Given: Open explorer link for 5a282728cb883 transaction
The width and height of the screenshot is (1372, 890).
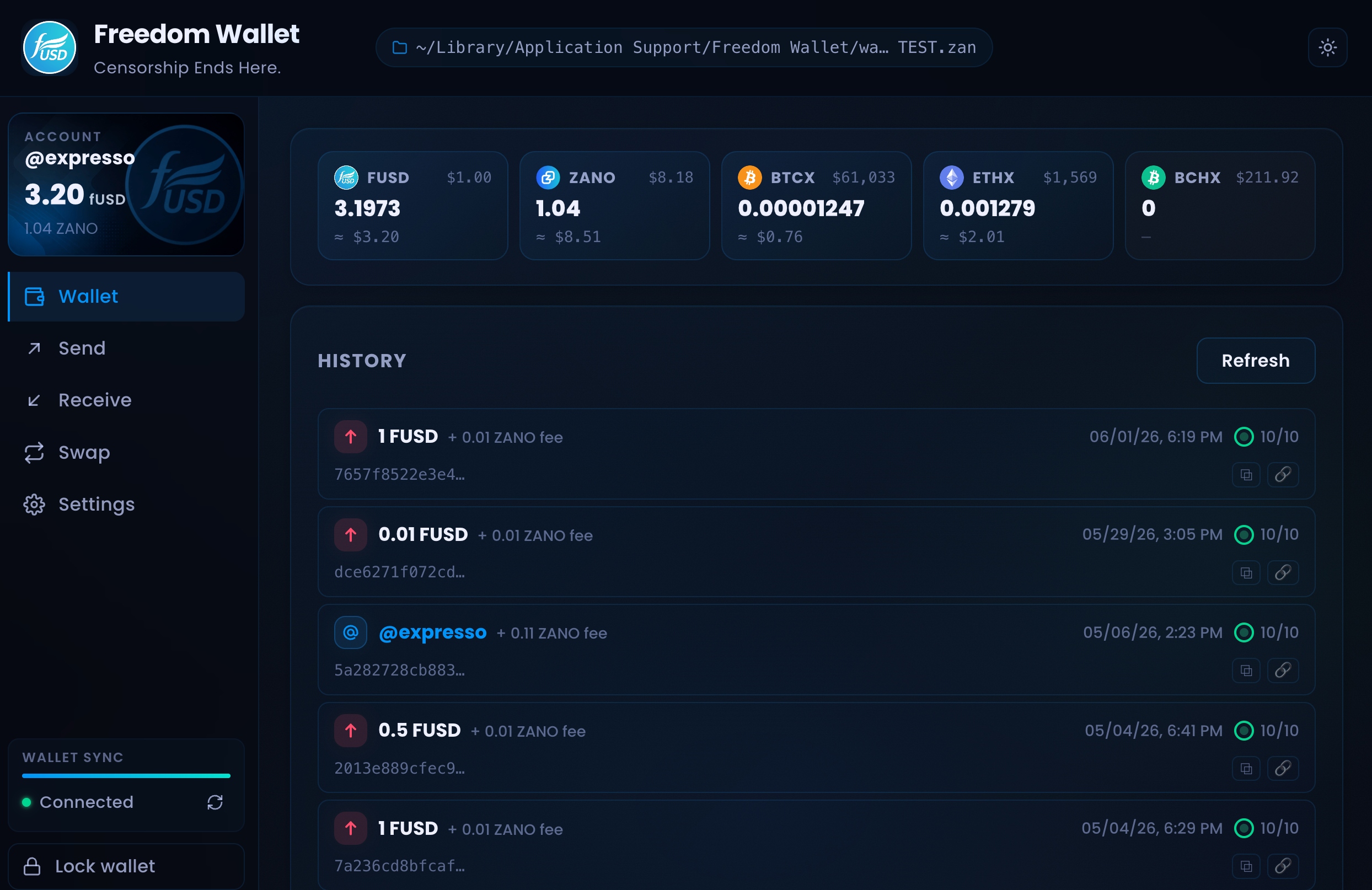Looking at the screenshot, I should pyautogui.click(x=1283, y=671).
